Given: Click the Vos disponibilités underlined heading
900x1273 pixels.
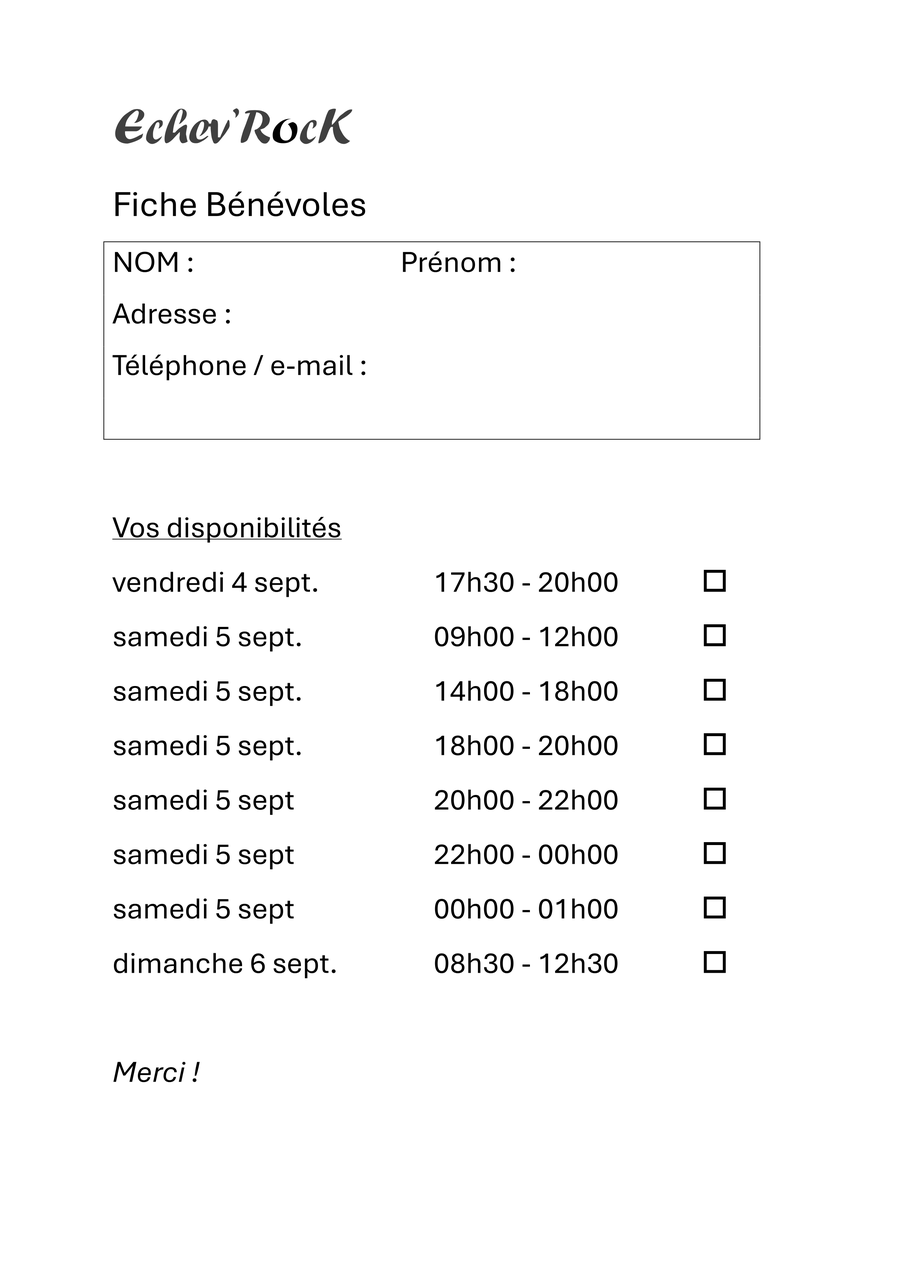Looking at the screenshot, I should coord(227,528).
